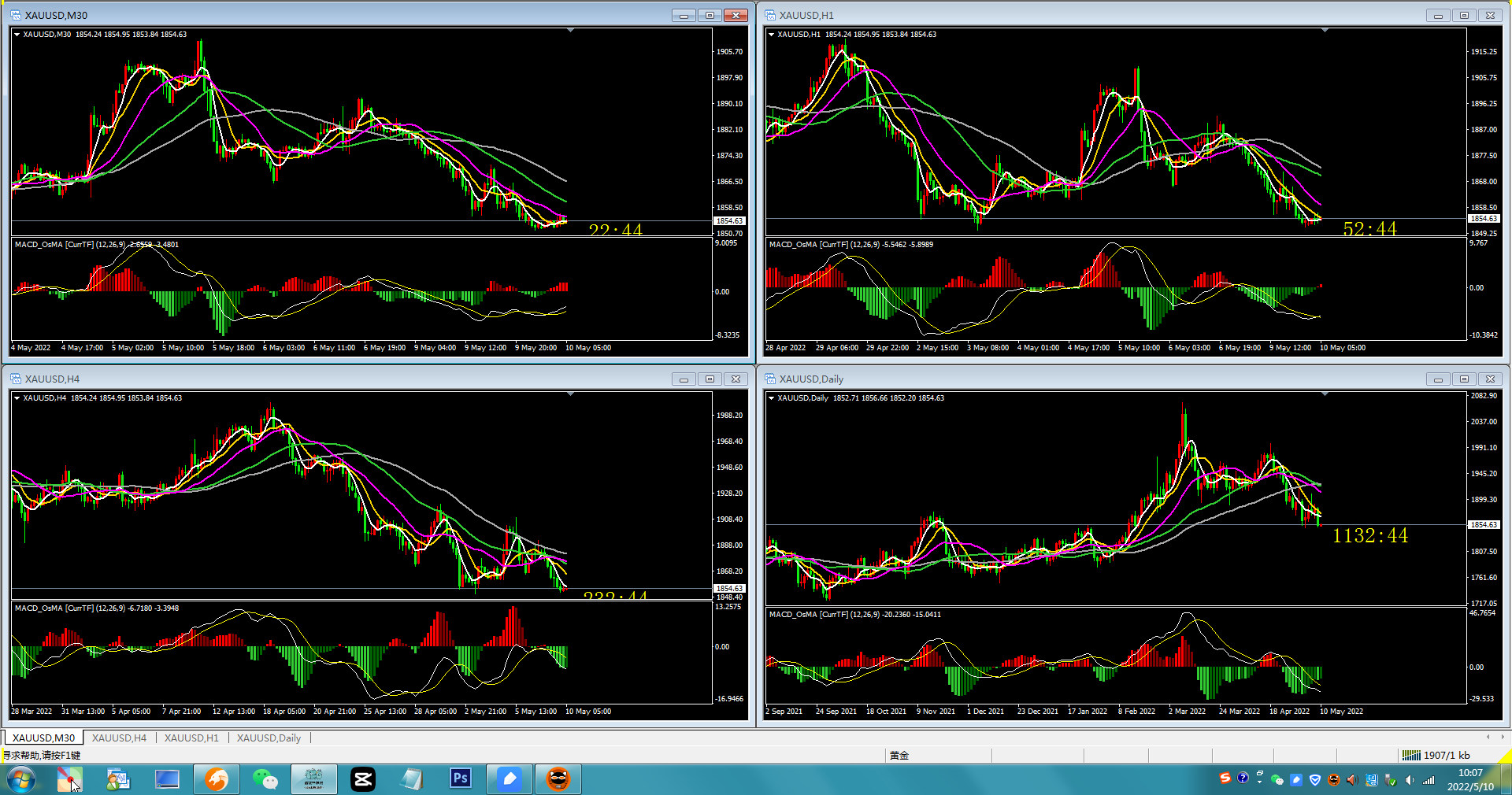This screenshot has height=795, width=1512.
Task: Click the chart shift marker on H1 chart
Action: tap(1325, 30)
